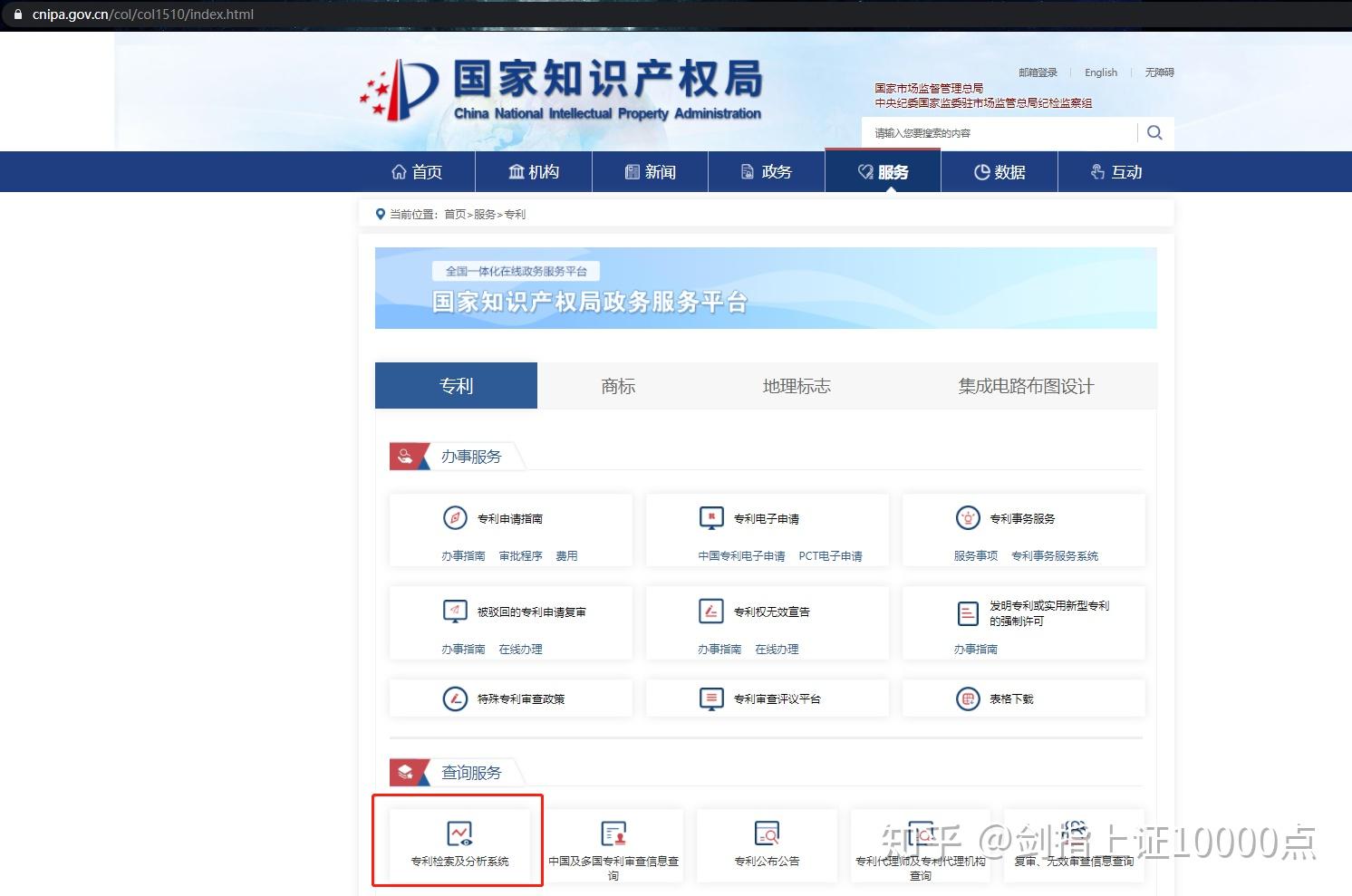Open the 强制许可 document icon

pyautogui.click(x=968, y=613)
